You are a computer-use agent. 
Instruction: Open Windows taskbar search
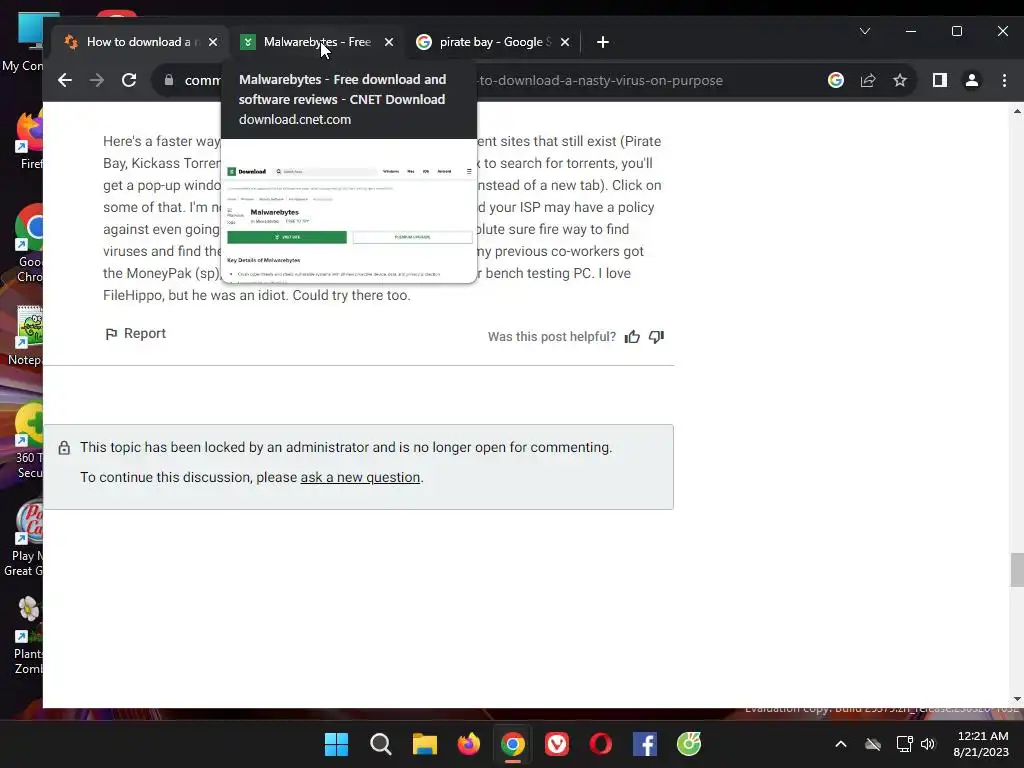point(380,744)
